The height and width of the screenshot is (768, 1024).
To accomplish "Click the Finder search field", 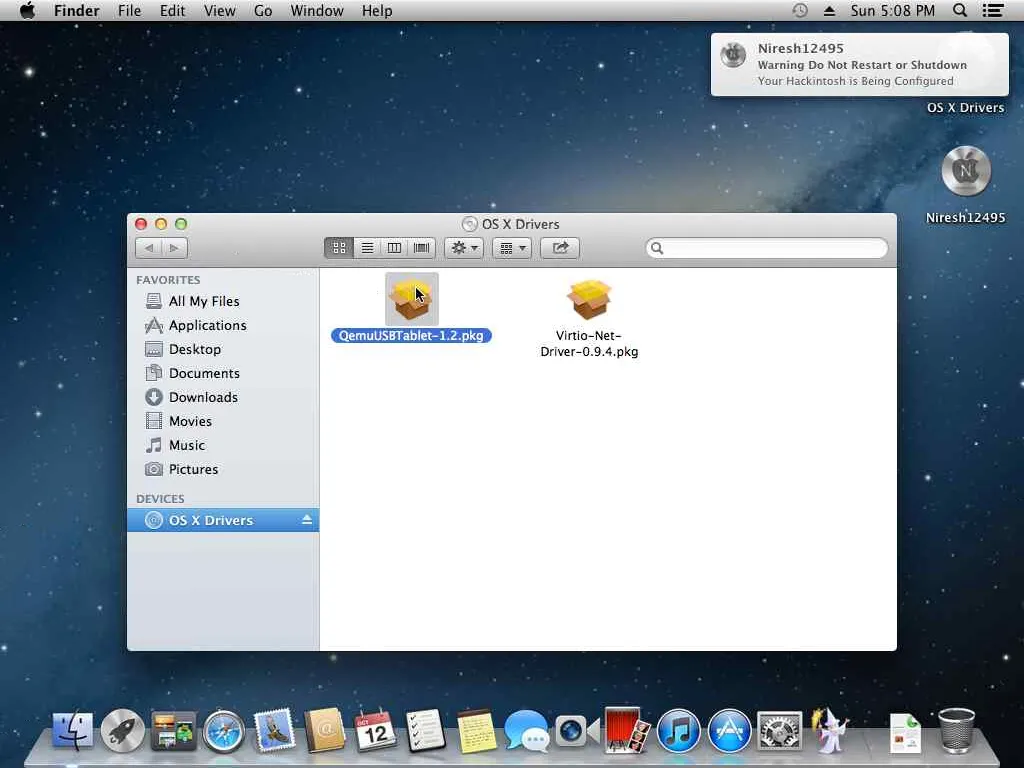I will (x=767, y=248).
